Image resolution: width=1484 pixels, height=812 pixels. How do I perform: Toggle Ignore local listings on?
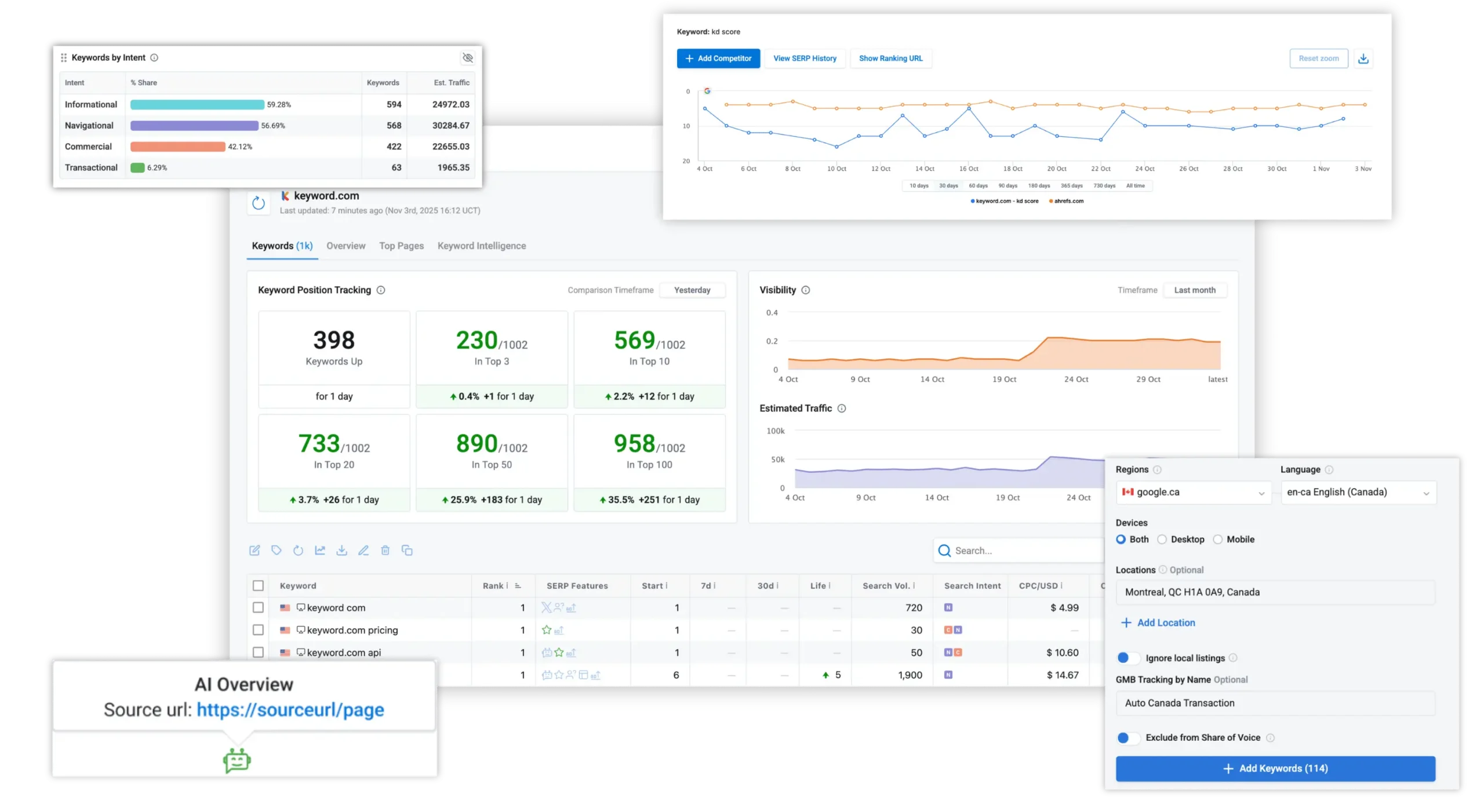[1128, 658]
